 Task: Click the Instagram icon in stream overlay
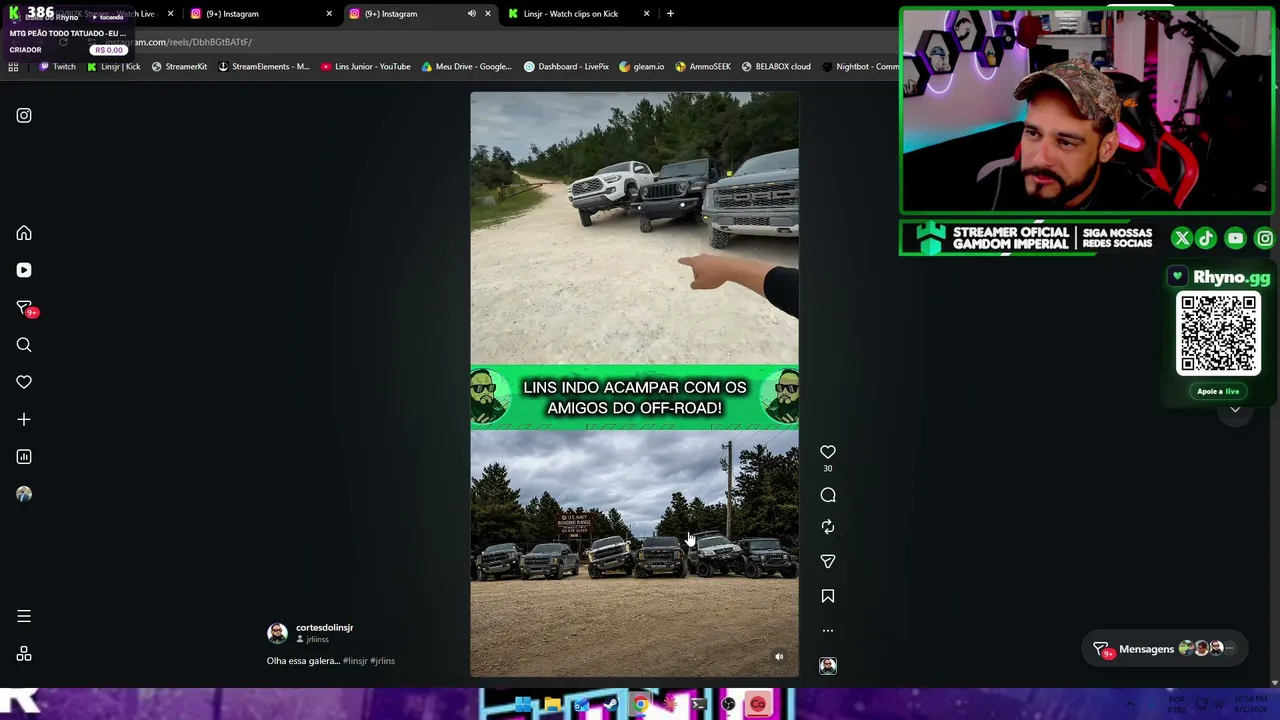[x=1265, y=239]
